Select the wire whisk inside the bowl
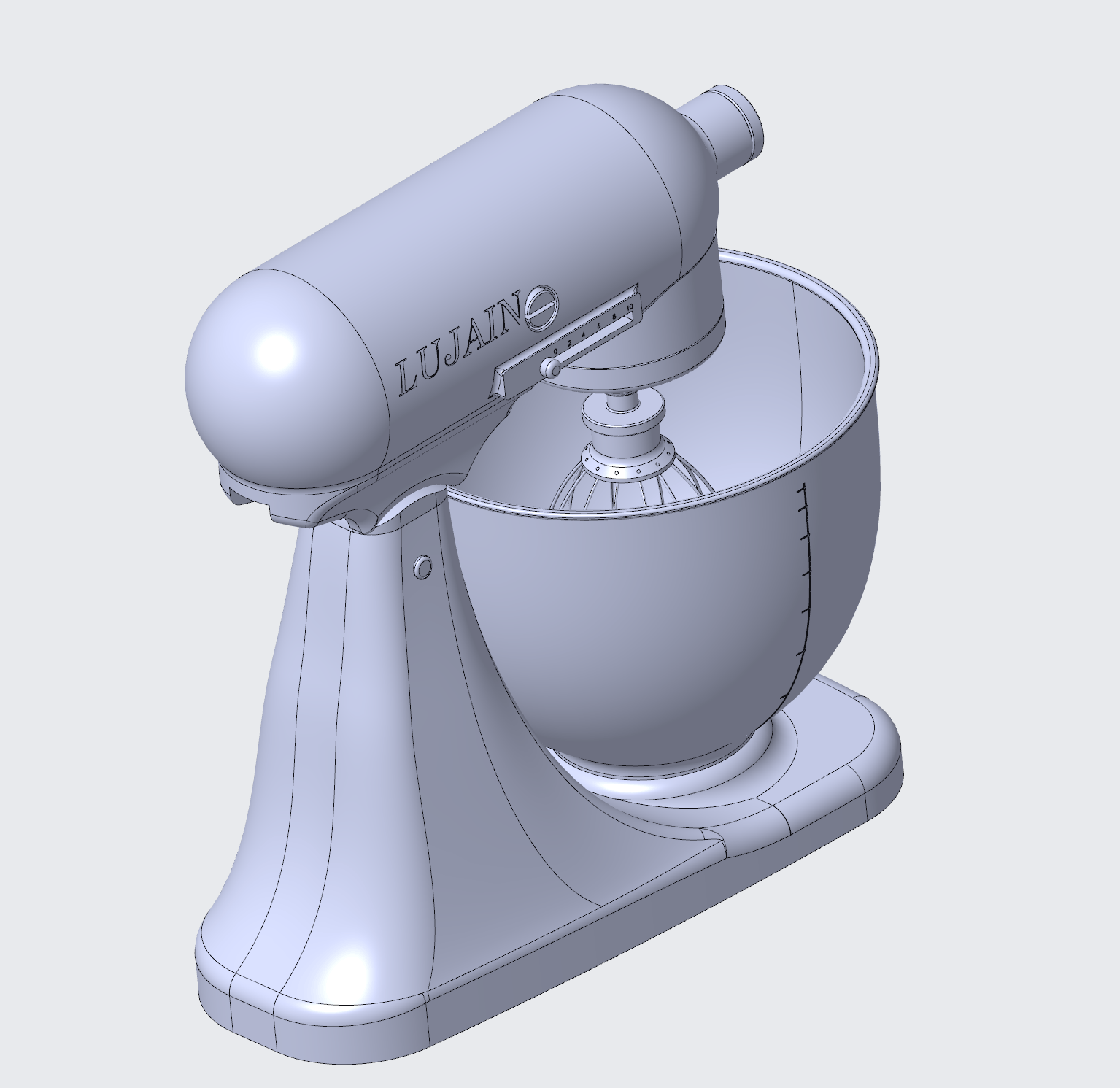The width and height of the screenshot is (1120, 1088). 630,478
